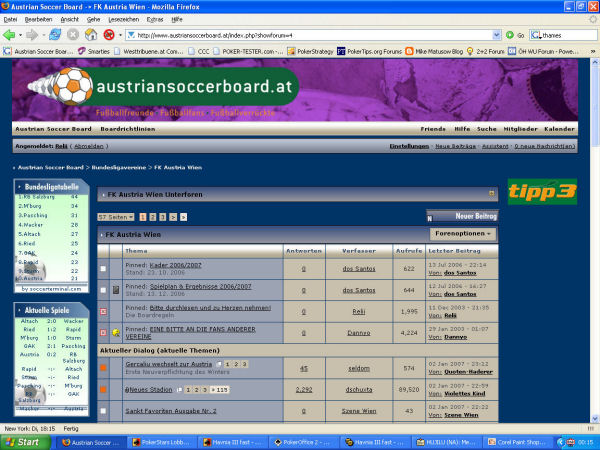Go to page 3 of the forum

click(163, 217)
